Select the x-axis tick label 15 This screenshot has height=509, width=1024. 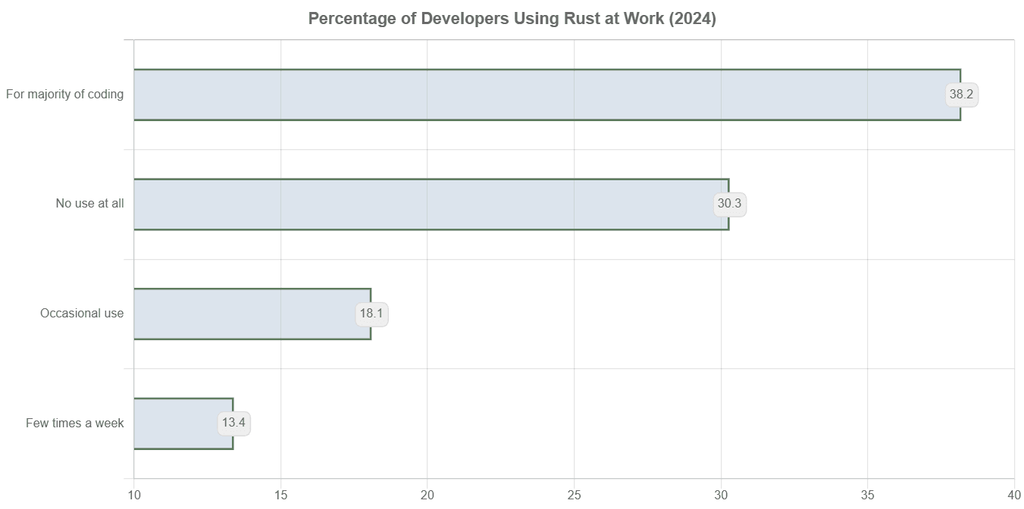tap(281, 495)
